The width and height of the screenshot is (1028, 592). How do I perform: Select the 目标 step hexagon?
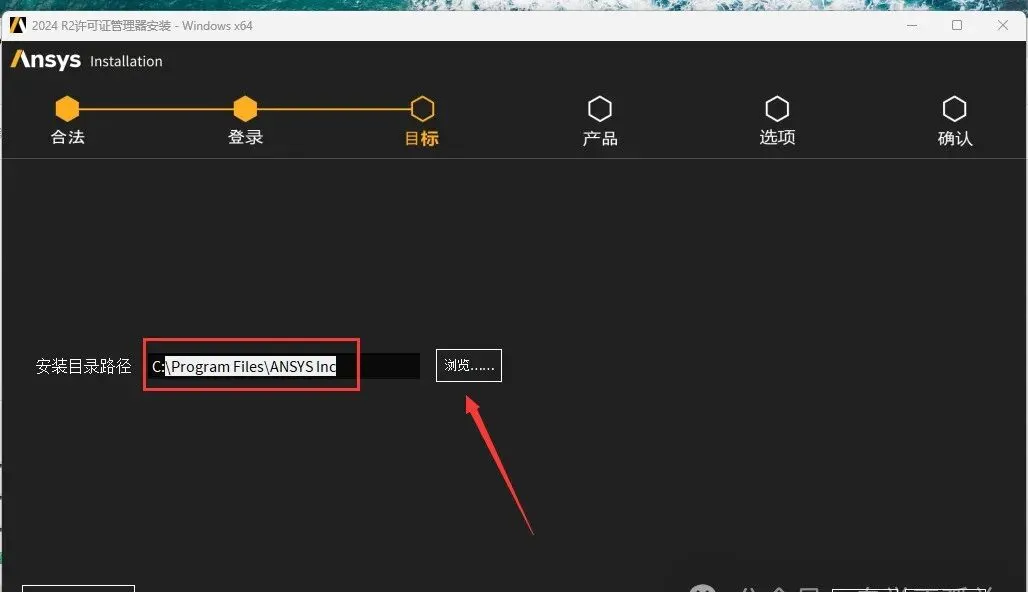[422, 109]
